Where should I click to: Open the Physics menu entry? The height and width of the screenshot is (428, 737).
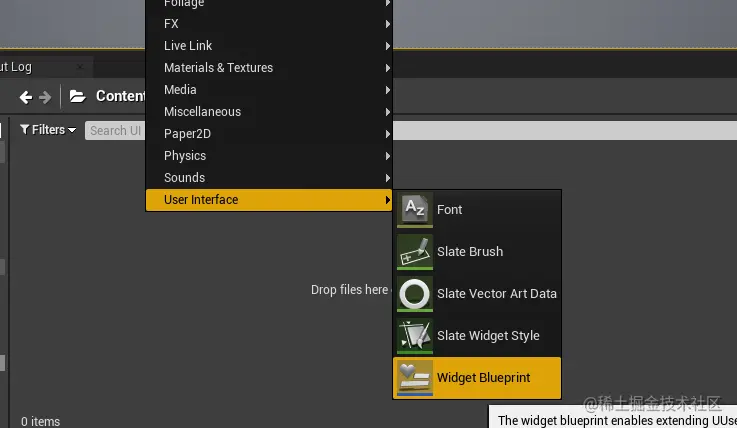click(269, 156)
